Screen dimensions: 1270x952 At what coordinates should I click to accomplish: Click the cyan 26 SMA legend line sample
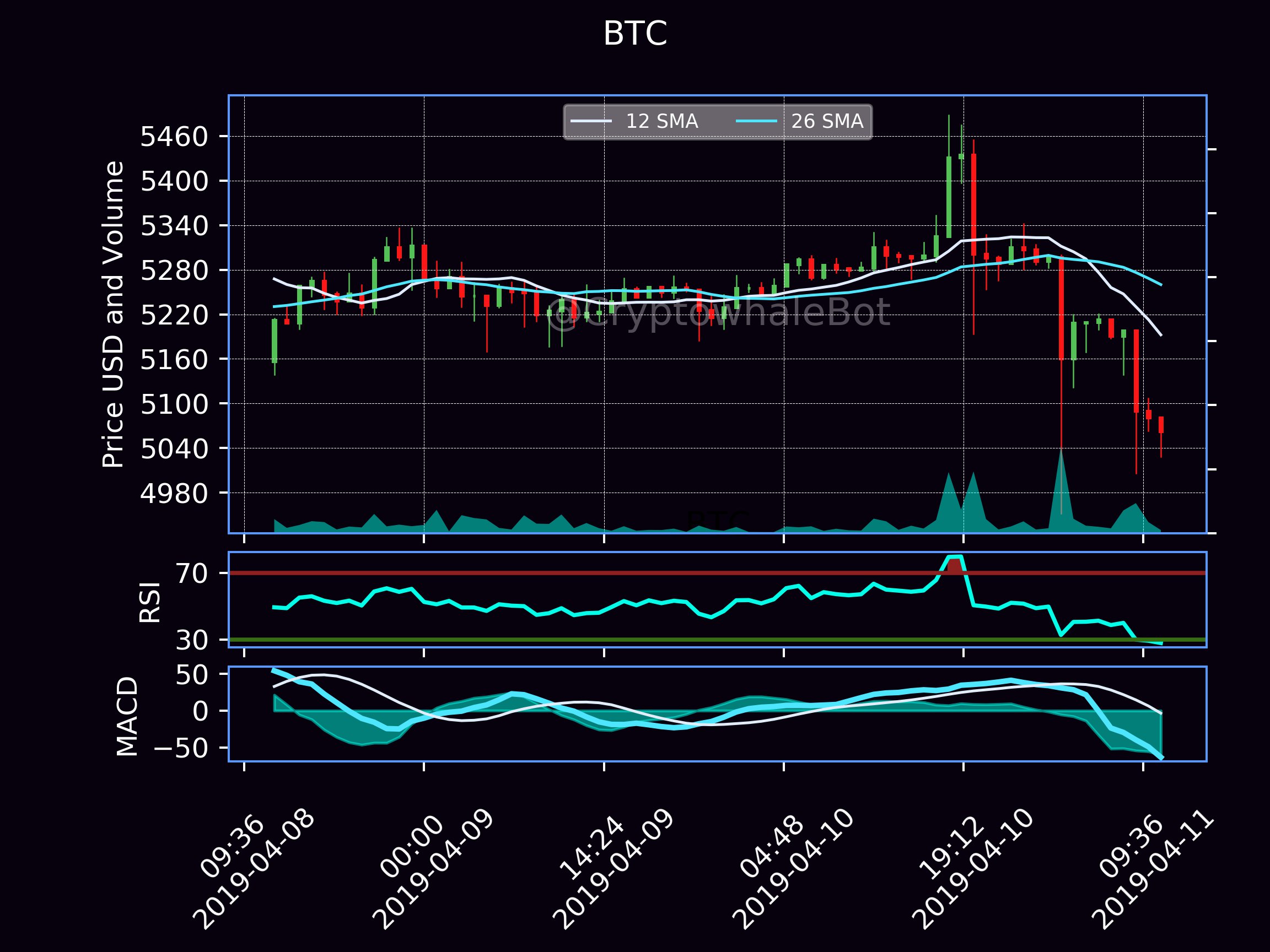(x=757, y=121)
